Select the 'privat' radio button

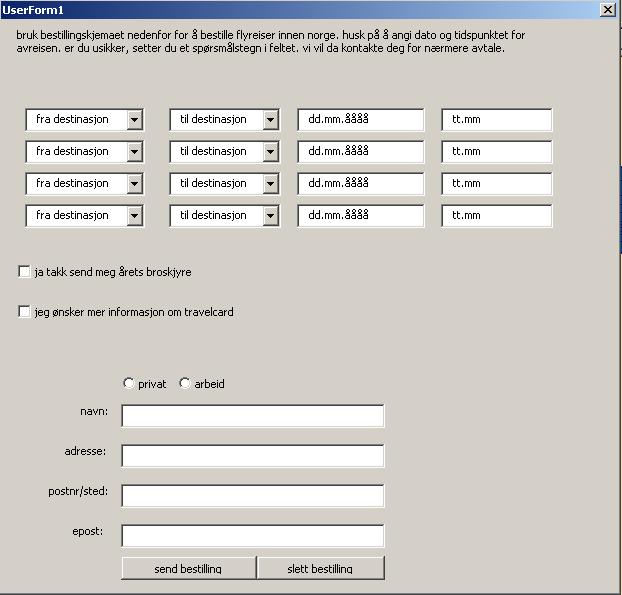[128, 384]
